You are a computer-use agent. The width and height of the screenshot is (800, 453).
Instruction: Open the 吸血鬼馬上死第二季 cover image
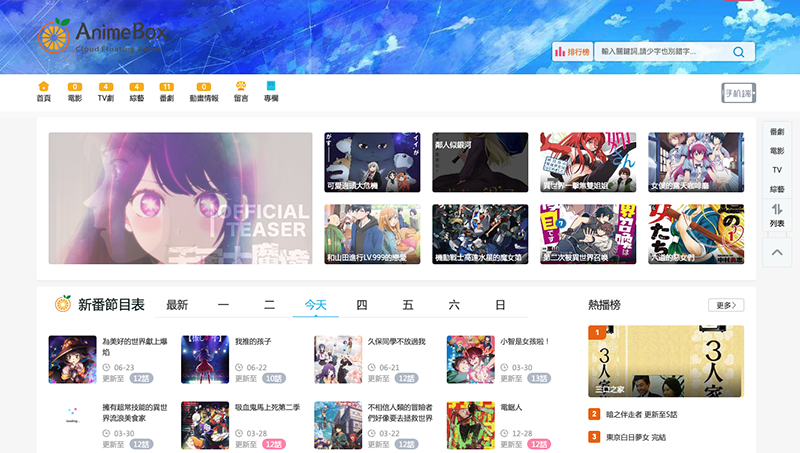coord(205,425)
